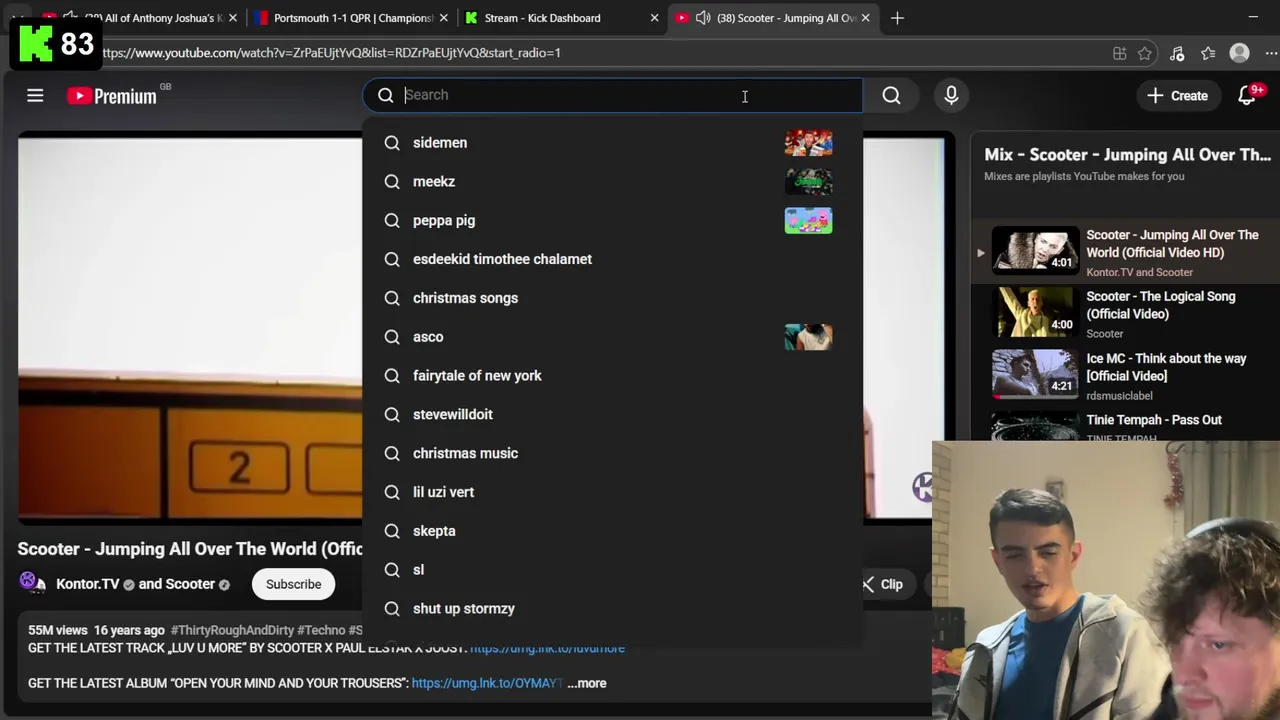Click the mix playlist title heading
This screenshot has width=1280, height=720.
(x=1127, y=155)
